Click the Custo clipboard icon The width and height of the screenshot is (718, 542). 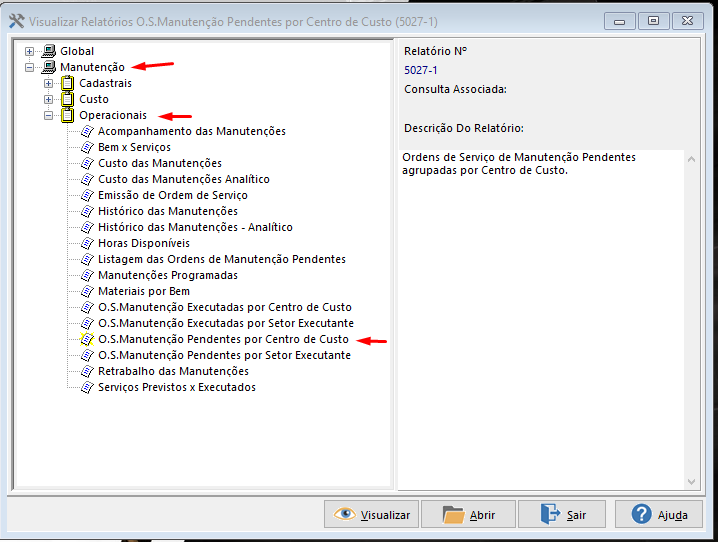pyautogui.click(x=67, y=99)
